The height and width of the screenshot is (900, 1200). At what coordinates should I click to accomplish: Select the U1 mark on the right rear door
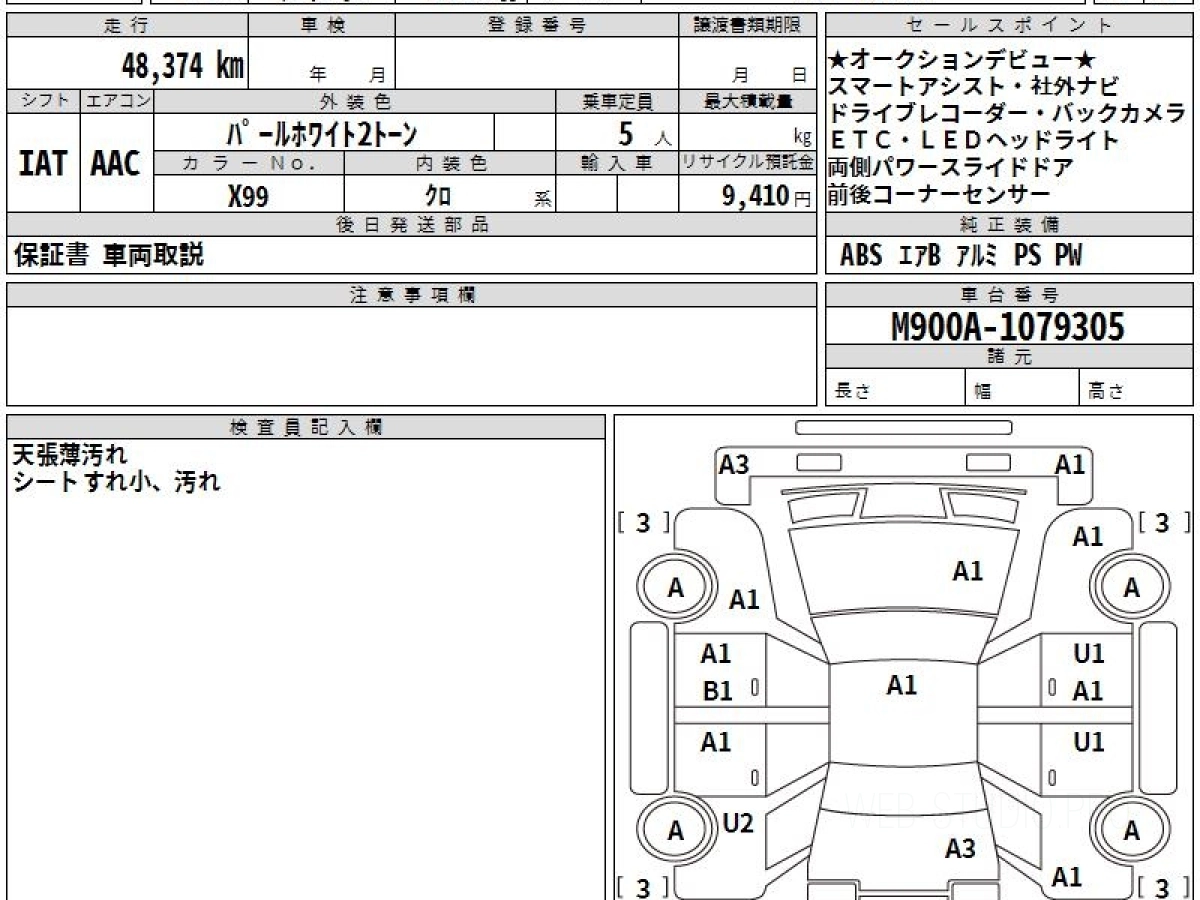(1088, 742)
